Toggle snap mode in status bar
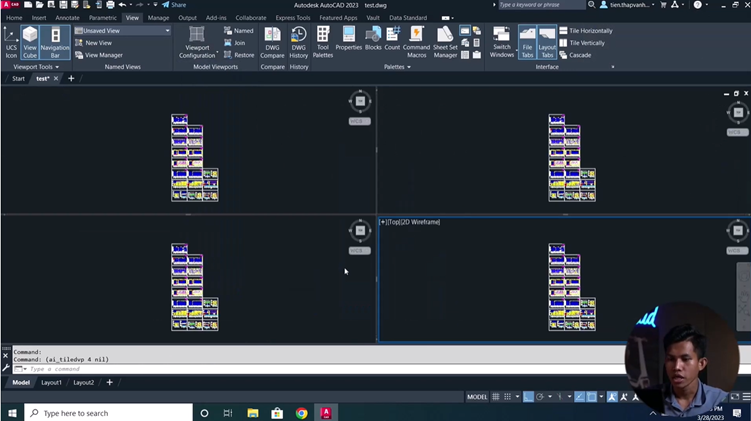751x421 pixels. pos(508,397)
